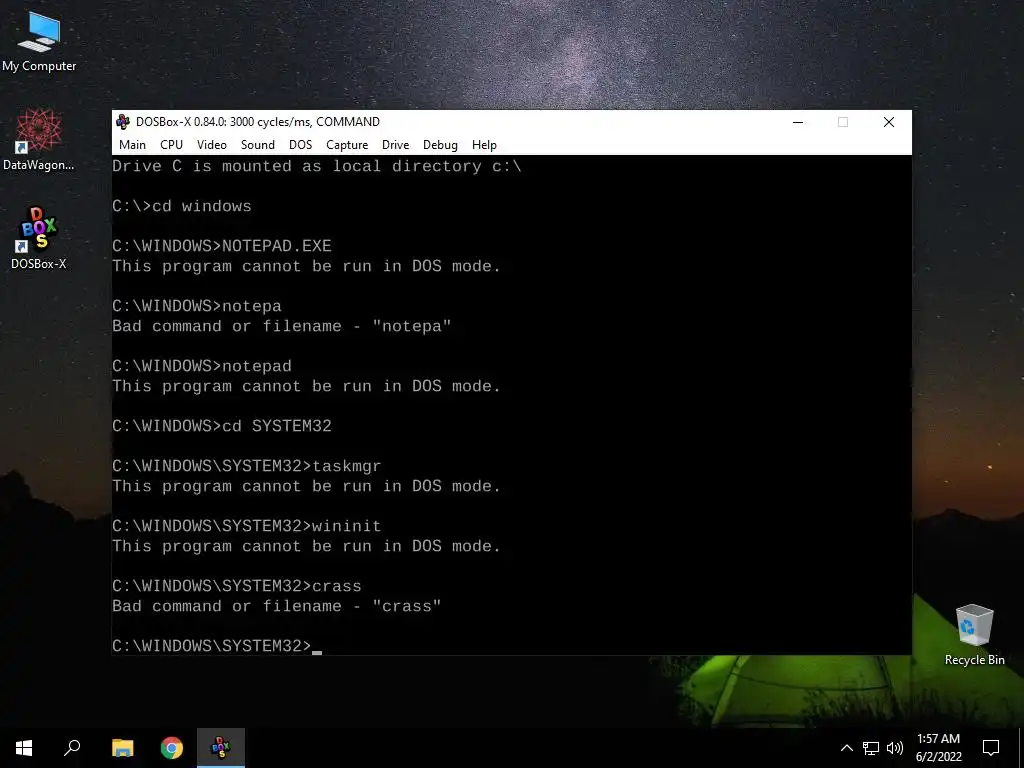Show hidden system tray icons
Image resolution: width=1024 pixels, height=768 pixels.
point(846,748)
